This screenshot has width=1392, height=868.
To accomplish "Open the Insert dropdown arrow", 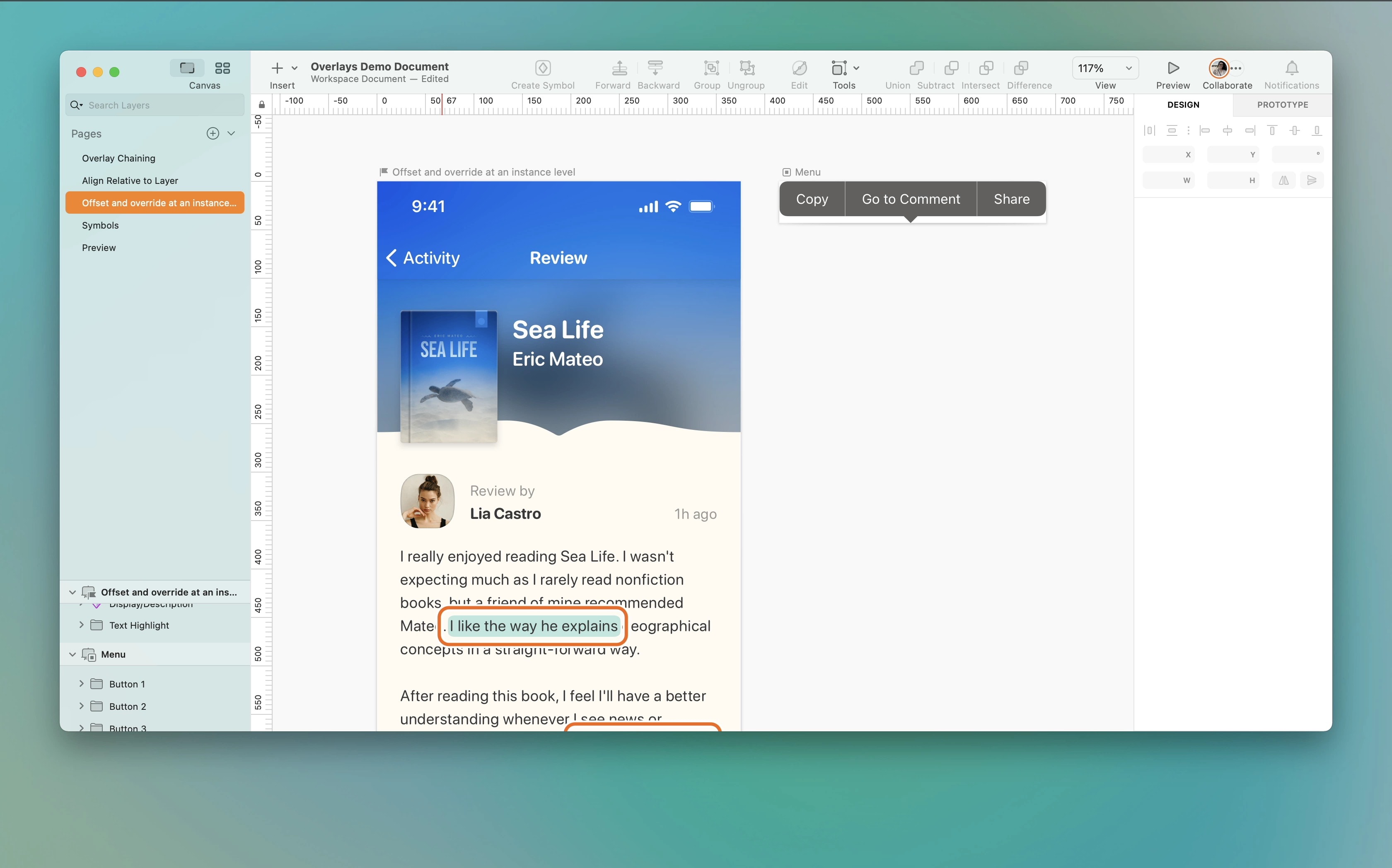I will tap(295, 68).
